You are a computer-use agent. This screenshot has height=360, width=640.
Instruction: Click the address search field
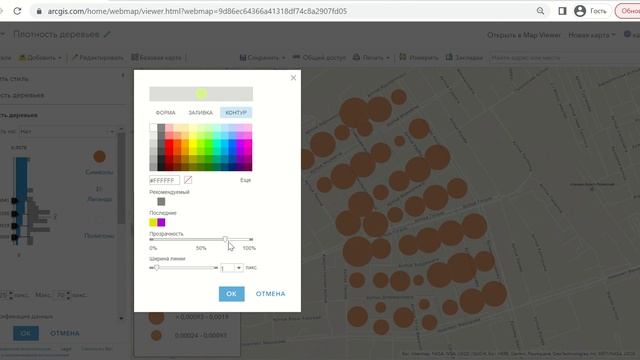click(x=563, y=58)
